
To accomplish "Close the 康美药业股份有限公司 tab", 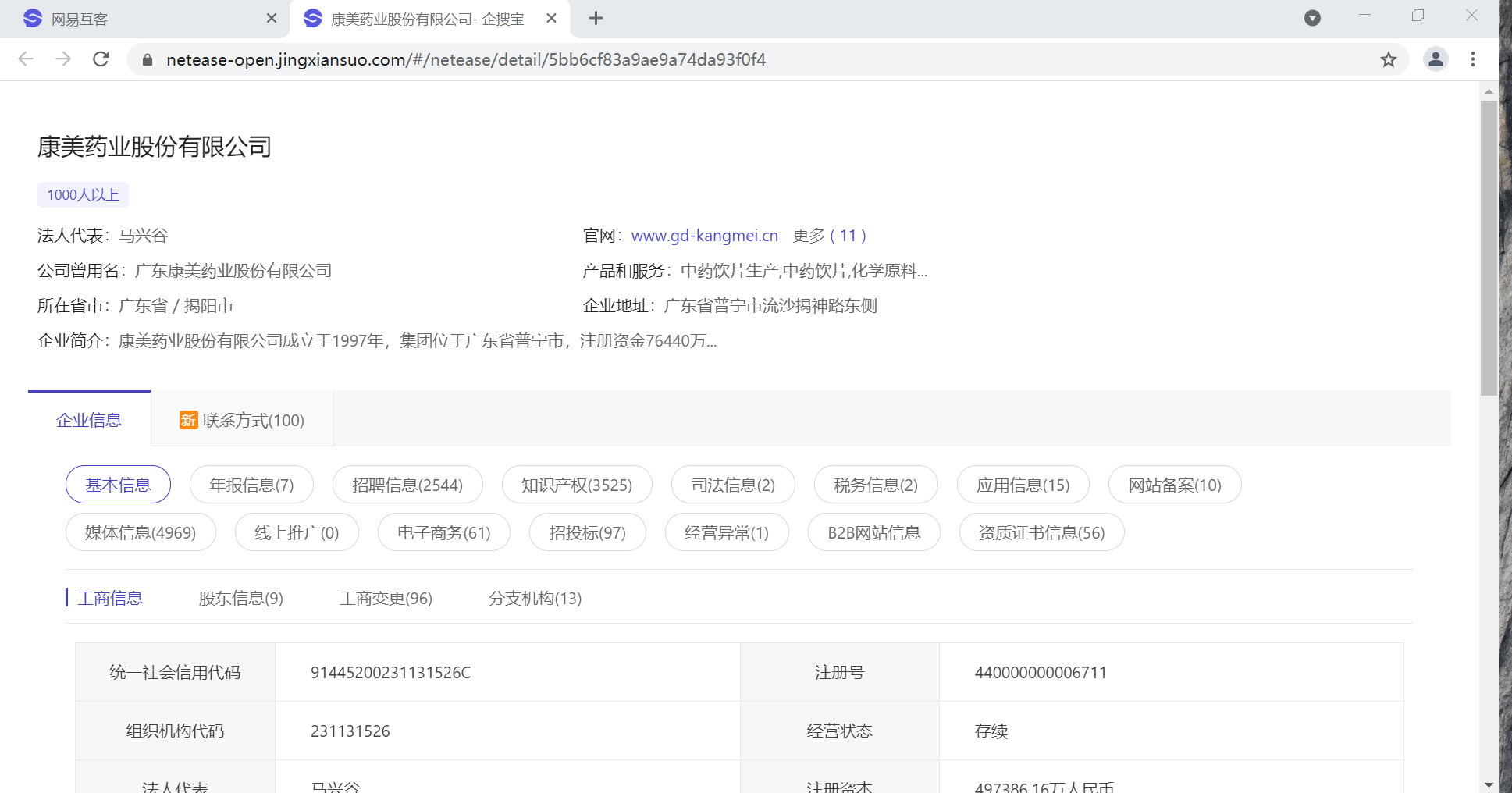I will pos(551,18).
